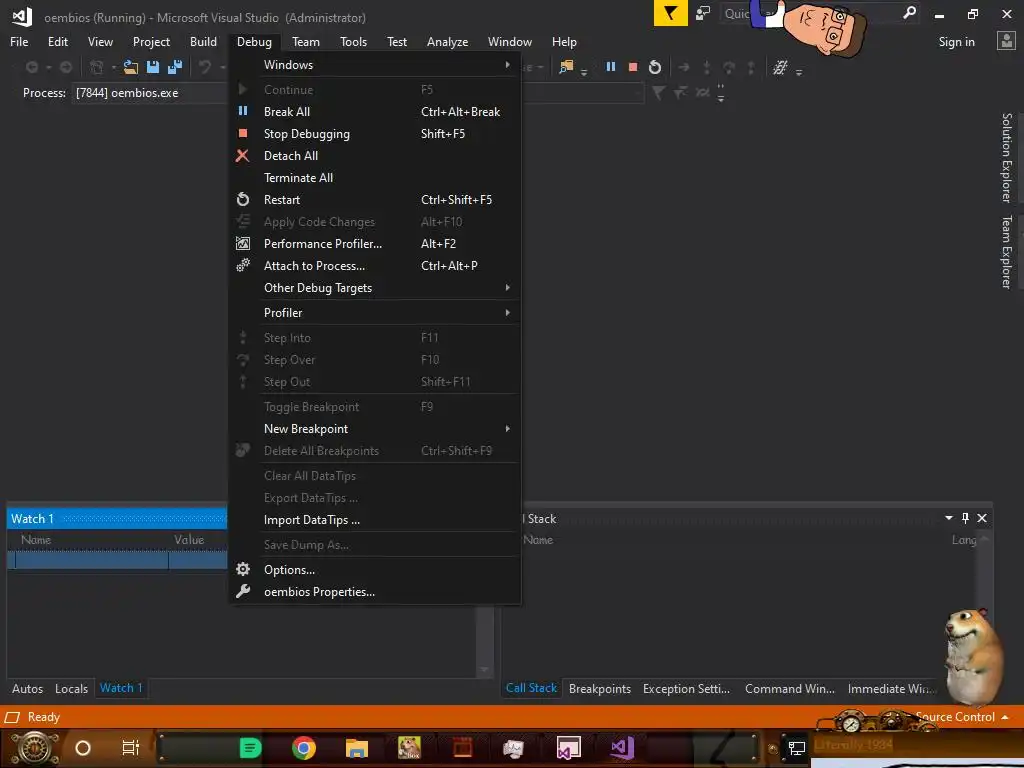Click the Save floppy disk toolbar icon

click(153, 67)
